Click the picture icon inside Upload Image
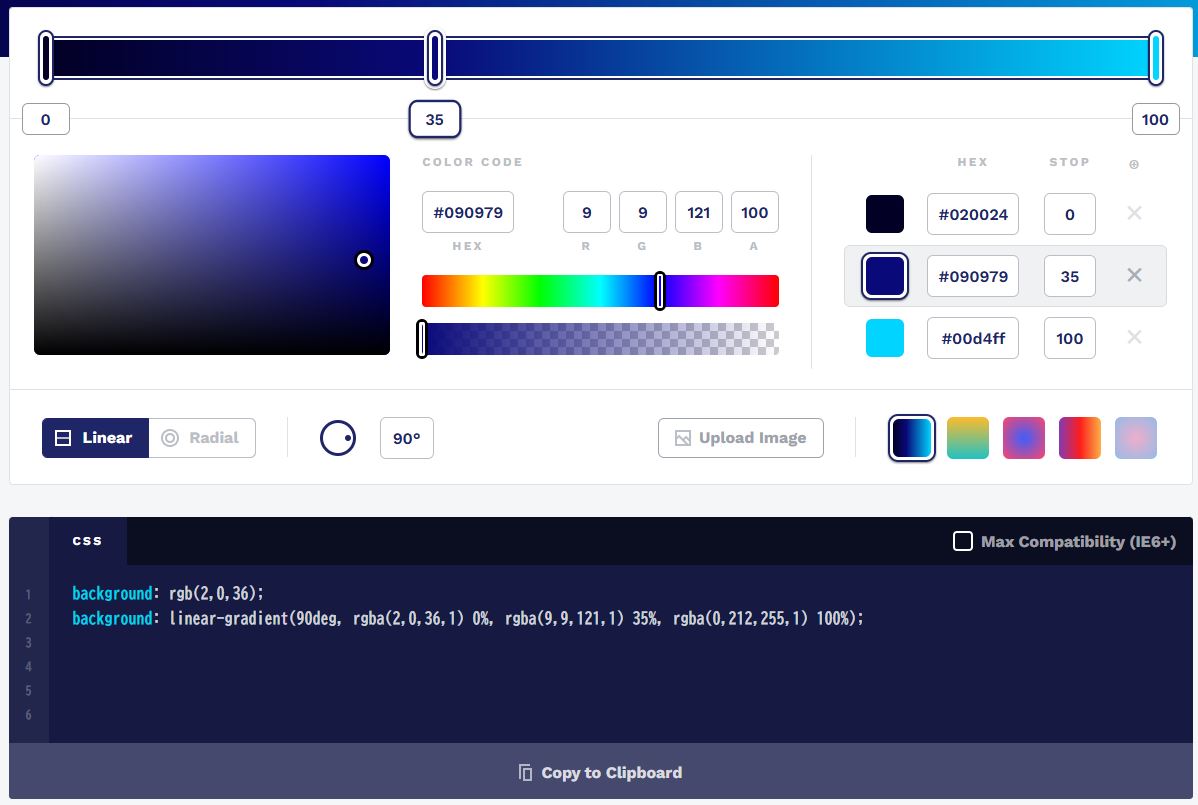Screen dimensions: 1198x805 click(683, 437)
